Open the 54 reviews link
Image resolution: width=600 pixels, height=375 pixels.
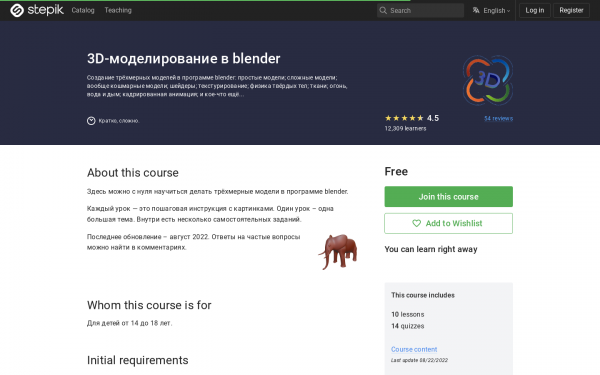[498, 119]
